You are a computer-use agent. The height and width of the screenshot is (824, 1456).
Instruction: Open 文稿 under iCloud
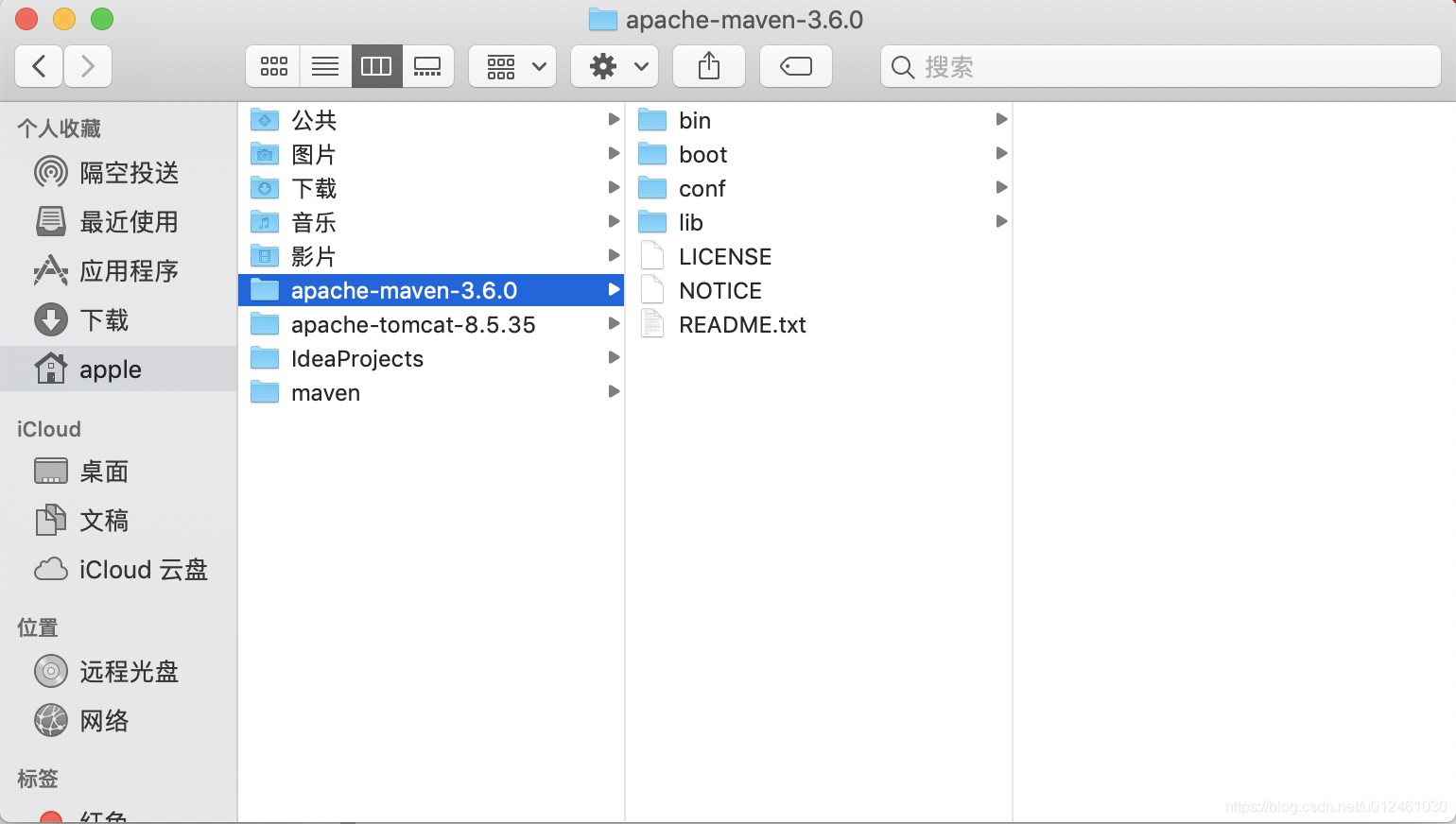(x=118, y=521)
